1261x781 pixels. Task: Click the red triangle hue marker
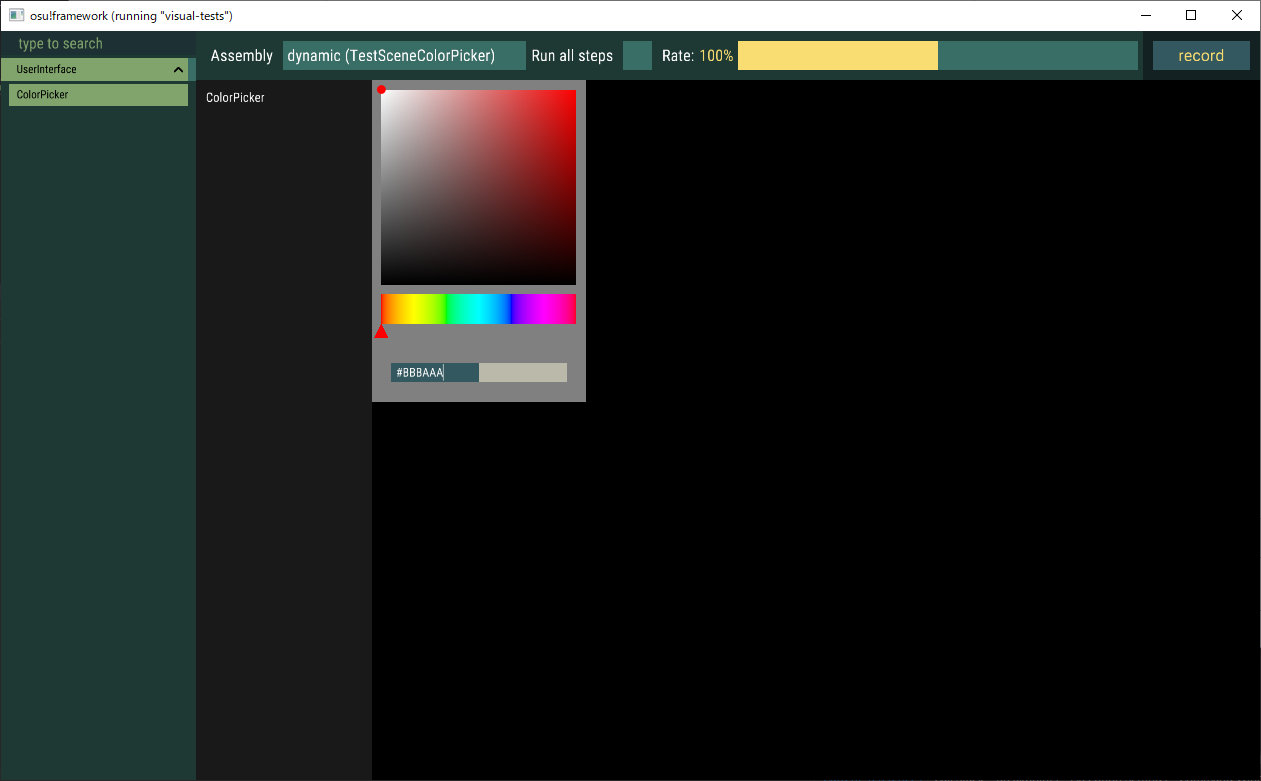click(x=381, y=331)
